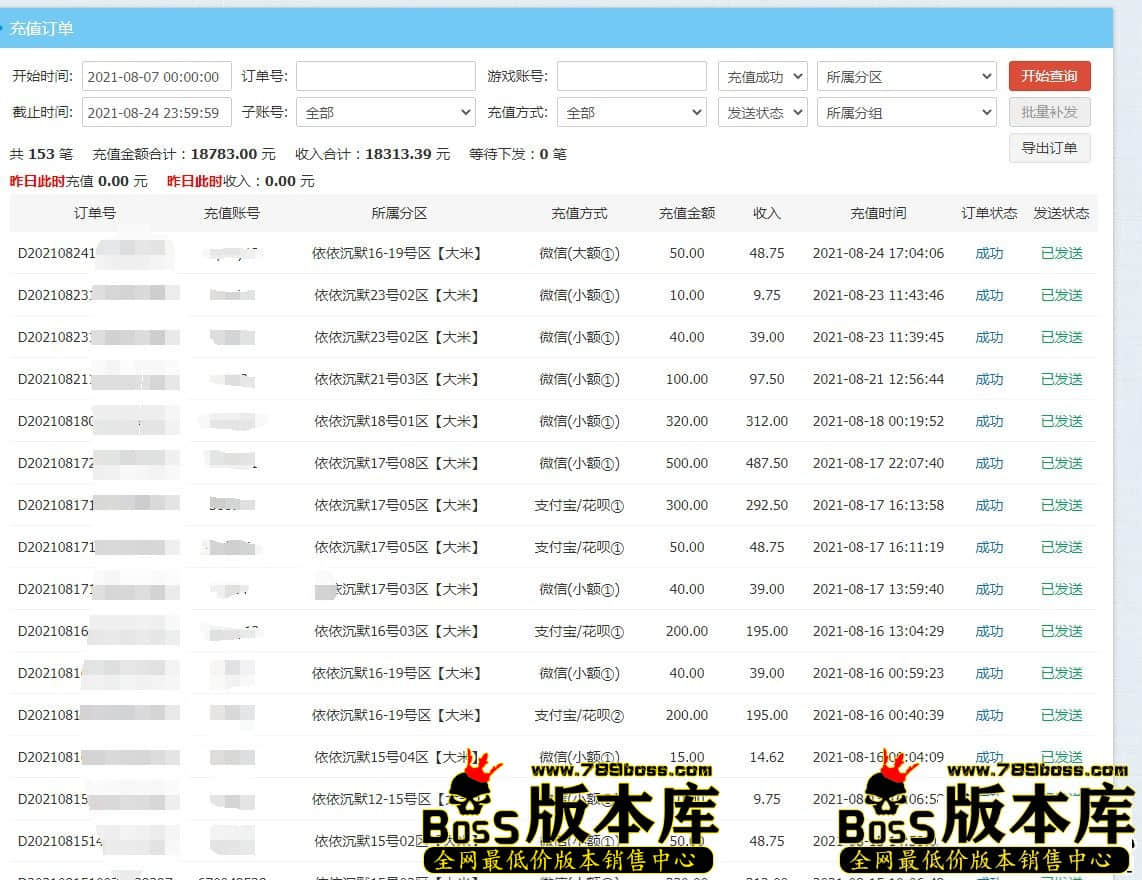Image resolution: width=1142 pixels, height=880 pixels.
Task: Click 成功 status for 2021-08-16 13:04:29 order
Action: [x=989, y=631]
